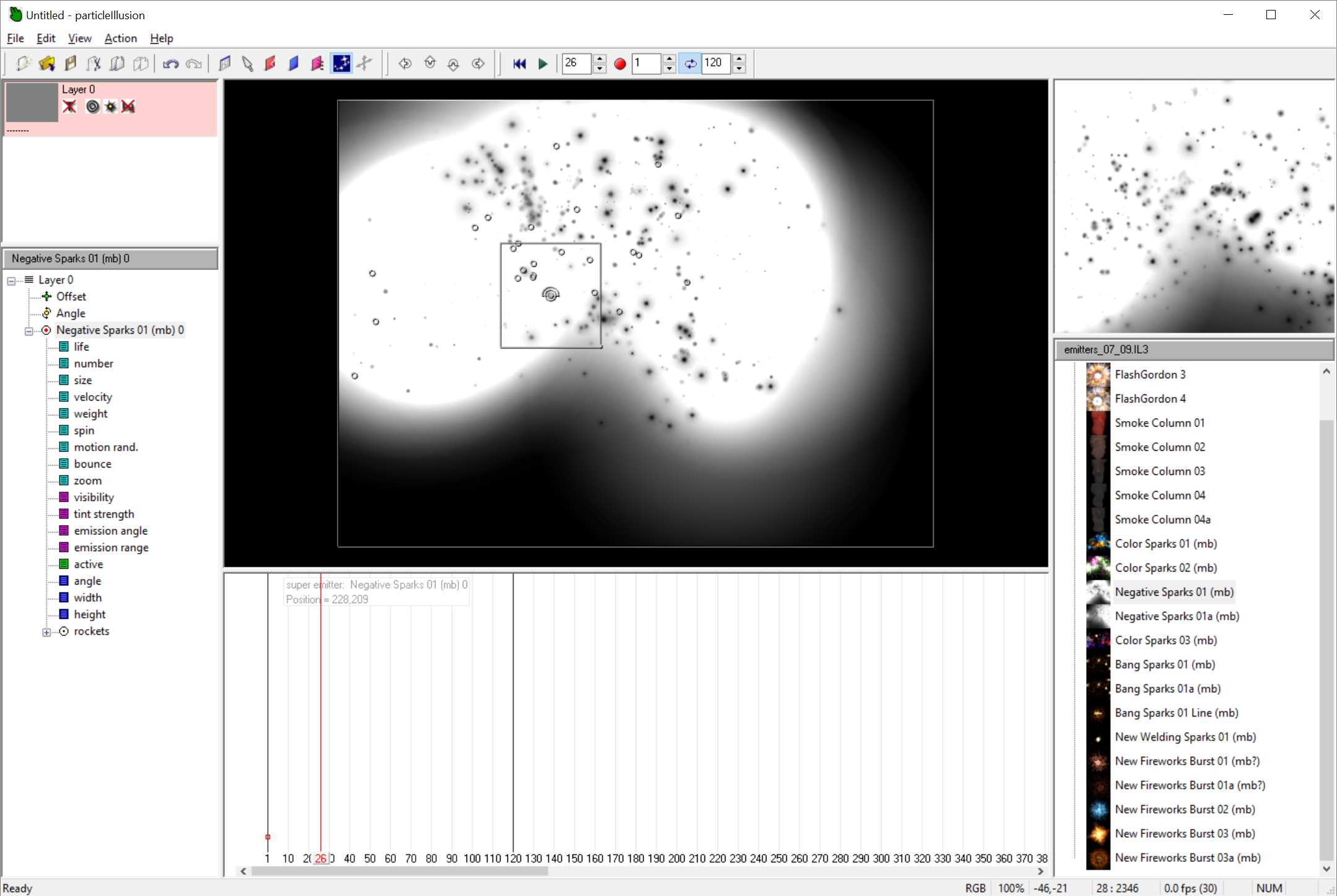Screen dimensions: 1337x896
Task: Click the current frame number field
Action: click(576, 63)
